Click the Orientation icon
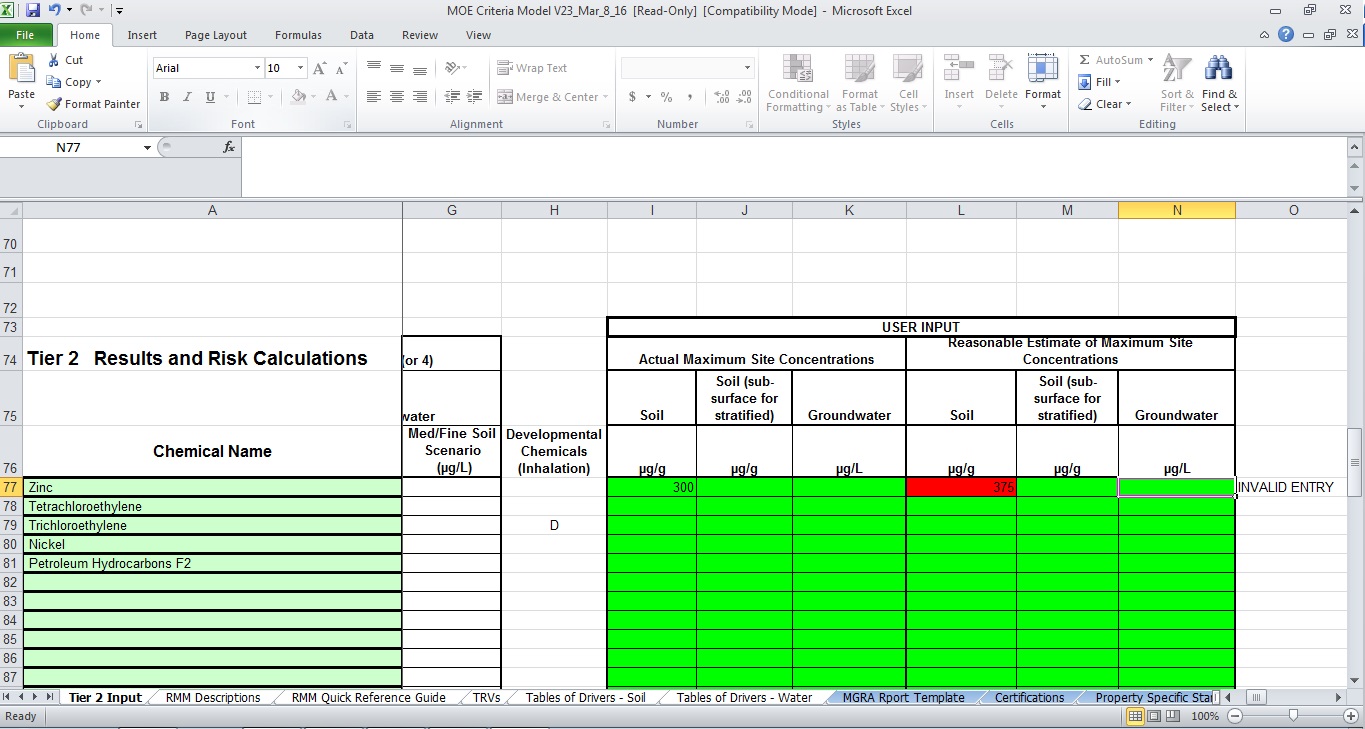 (452, 67)
